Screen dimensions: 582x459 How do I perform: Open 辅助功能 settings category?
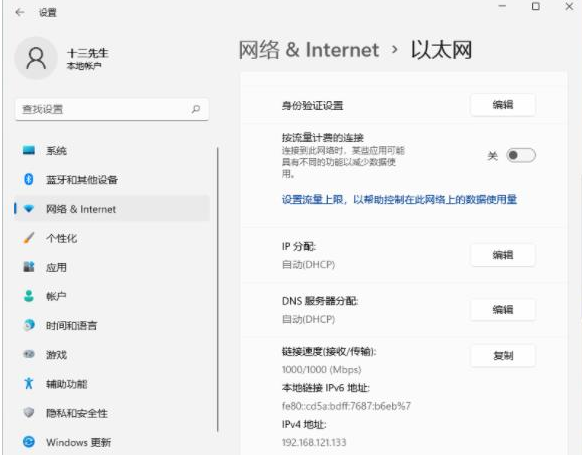(x=112, y=384)
